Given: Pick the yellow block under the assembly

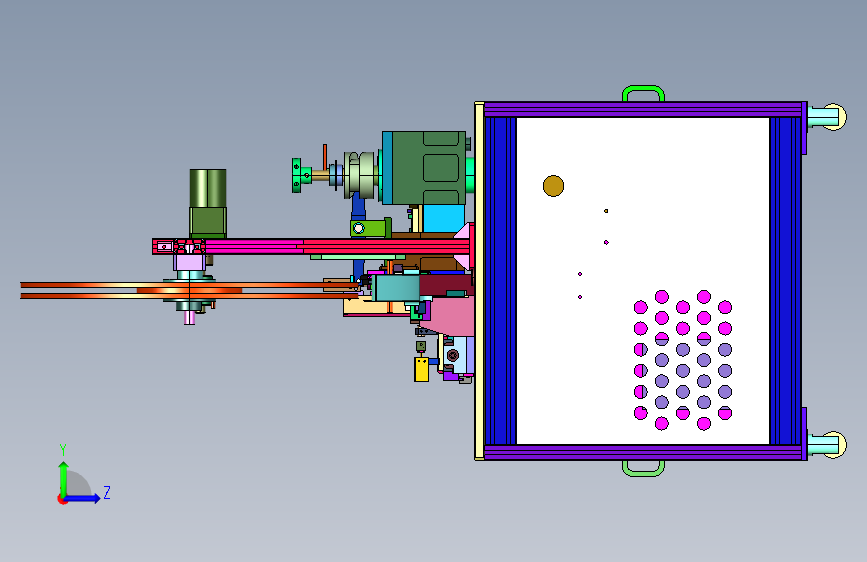Looking at the screenshot, I should click(421, 370).
